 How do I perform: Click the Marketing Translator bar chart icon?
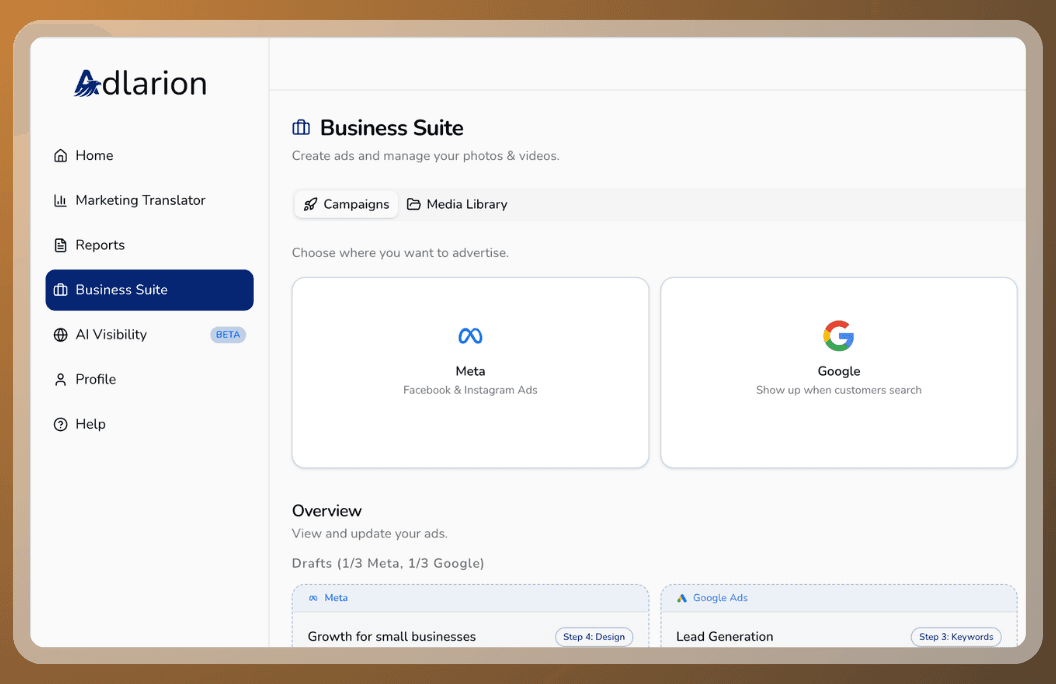tap(61, 201)
